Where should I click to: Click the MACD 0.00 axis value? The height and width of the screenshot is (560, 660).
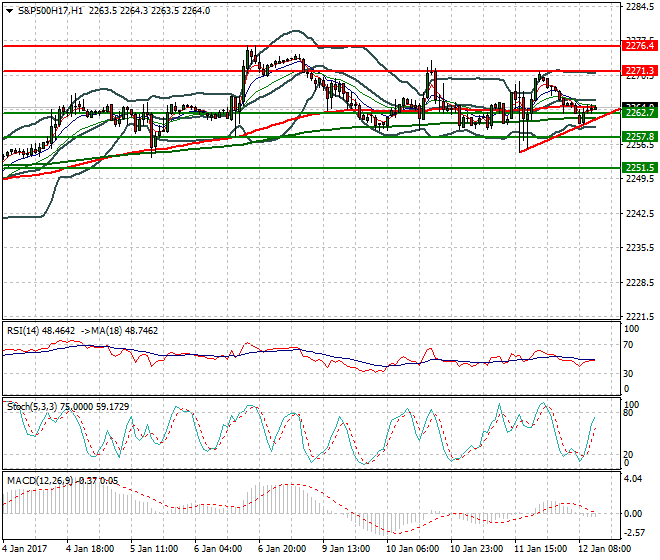(x=633, y=514)
